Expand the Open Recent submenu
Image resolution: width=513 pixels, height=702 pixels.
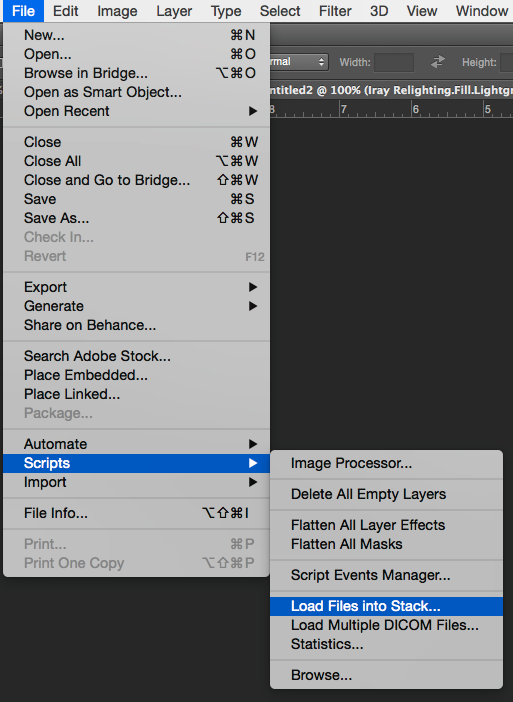click(136, 111)
